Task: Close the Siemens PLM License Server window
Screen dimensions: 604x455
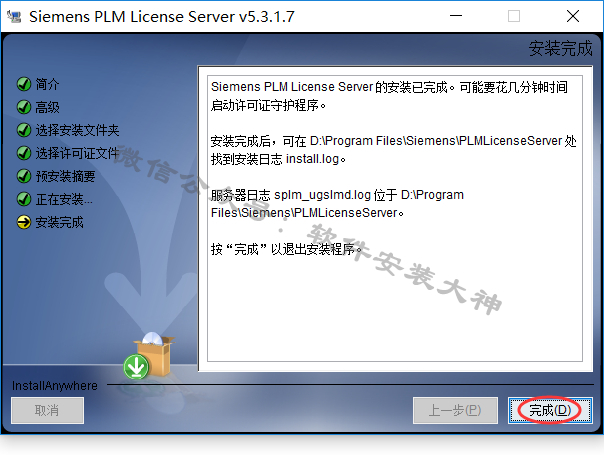Action: pyautogui.click(x=573, y=16)
